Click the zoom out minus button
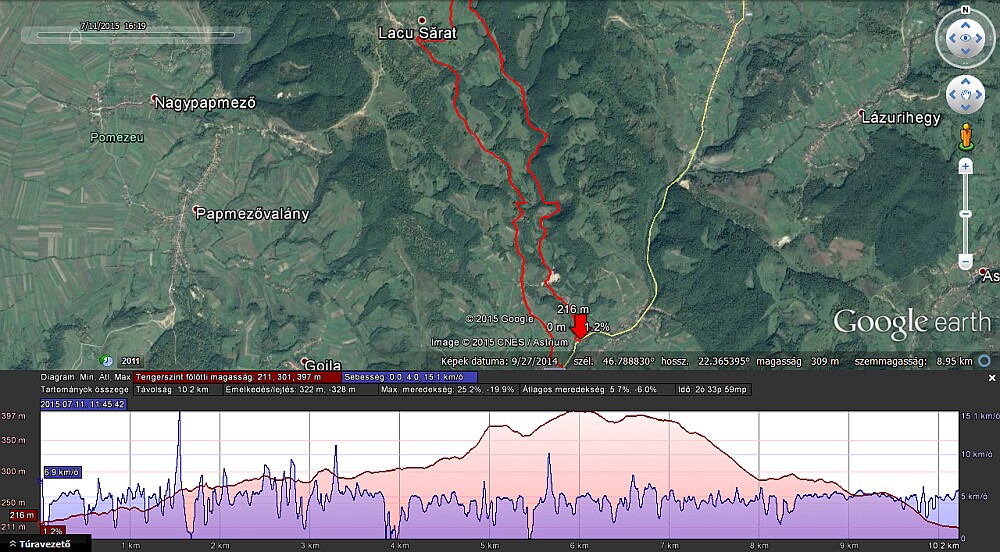Image resolution: width=1000 pixels, height=552 pixels. pyautogui.click(x=965, y=262)
